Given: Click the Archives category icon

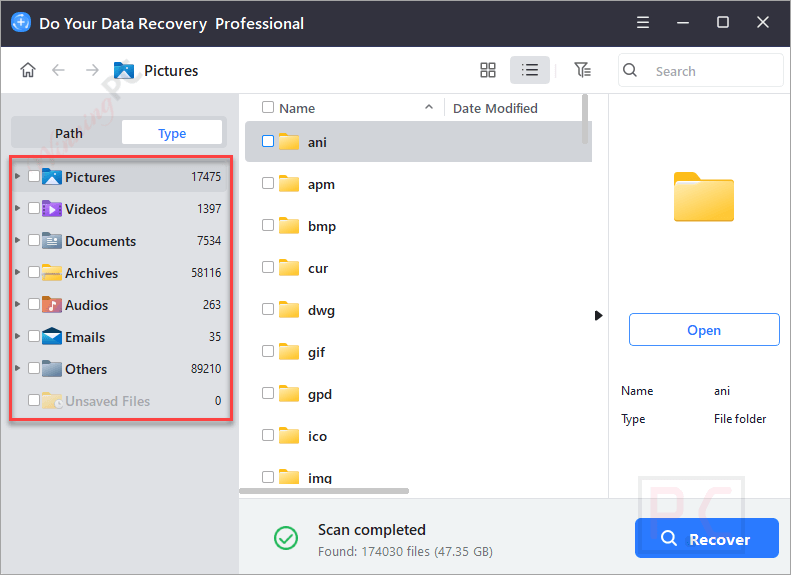Looking at the screenshot, I should (x=52, y=272).
